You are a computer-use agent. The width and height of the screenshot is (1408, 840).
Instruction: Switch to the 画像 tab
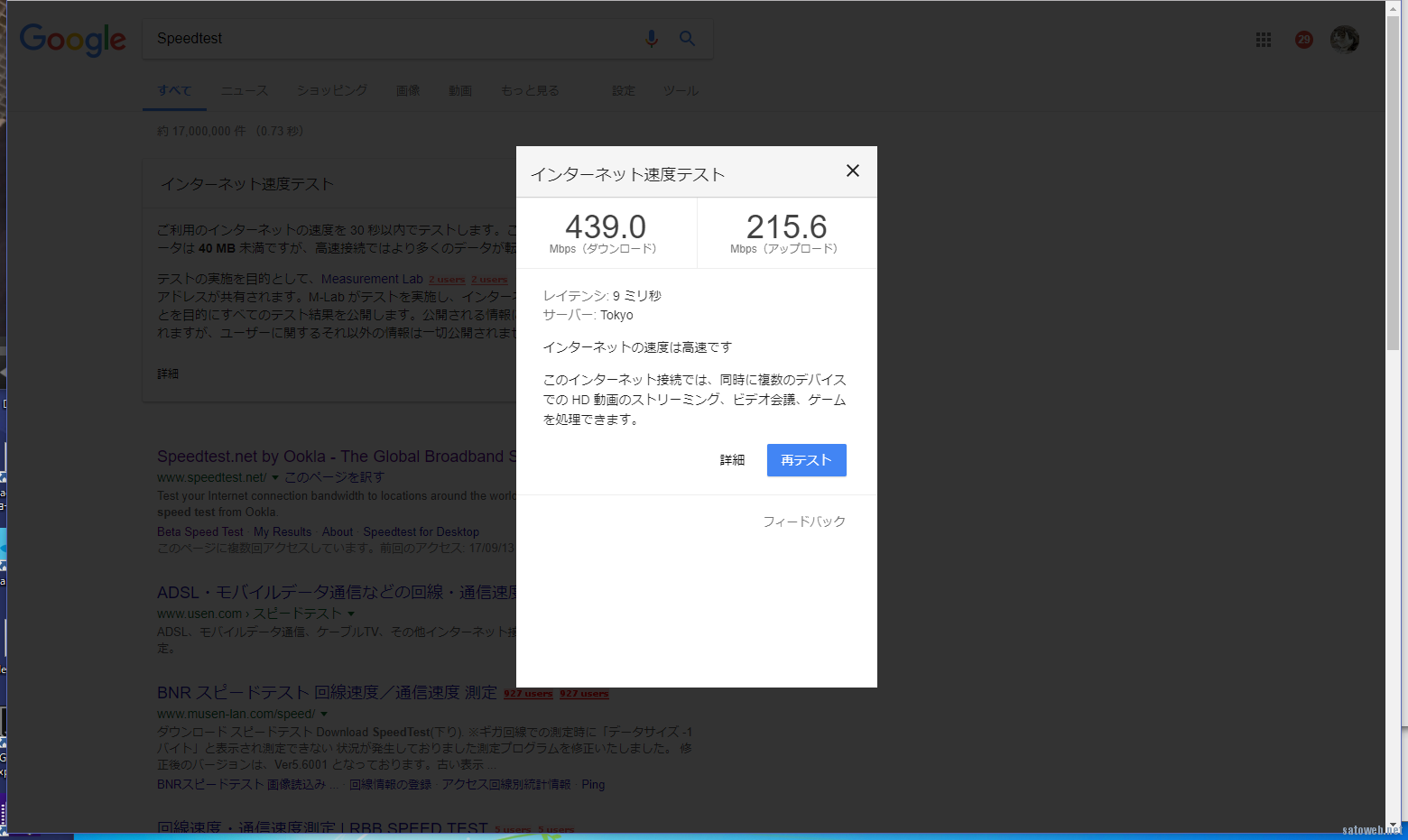408,90
